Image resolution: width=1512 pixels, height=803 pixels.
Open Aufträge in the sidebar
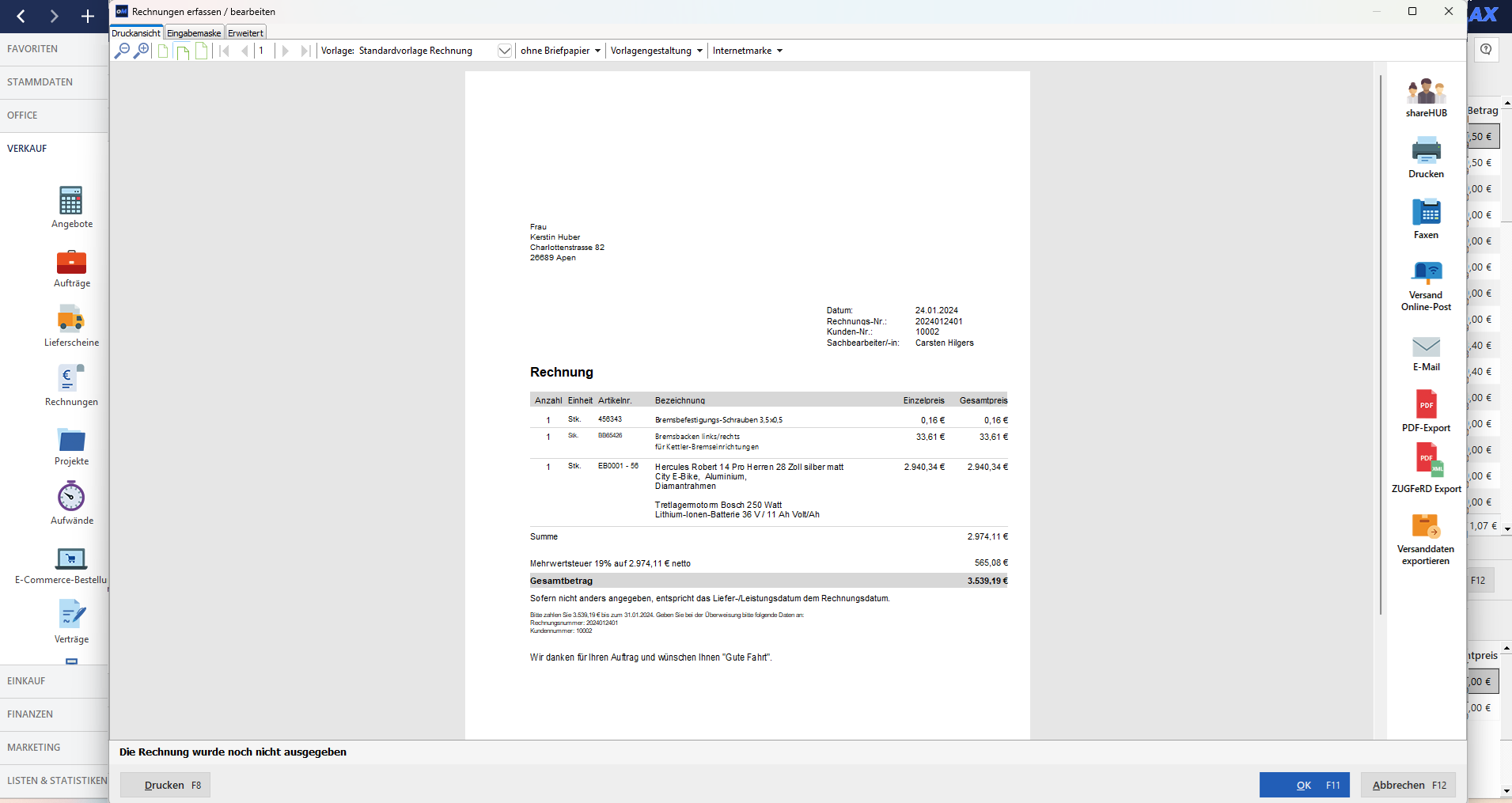(71, 269)
